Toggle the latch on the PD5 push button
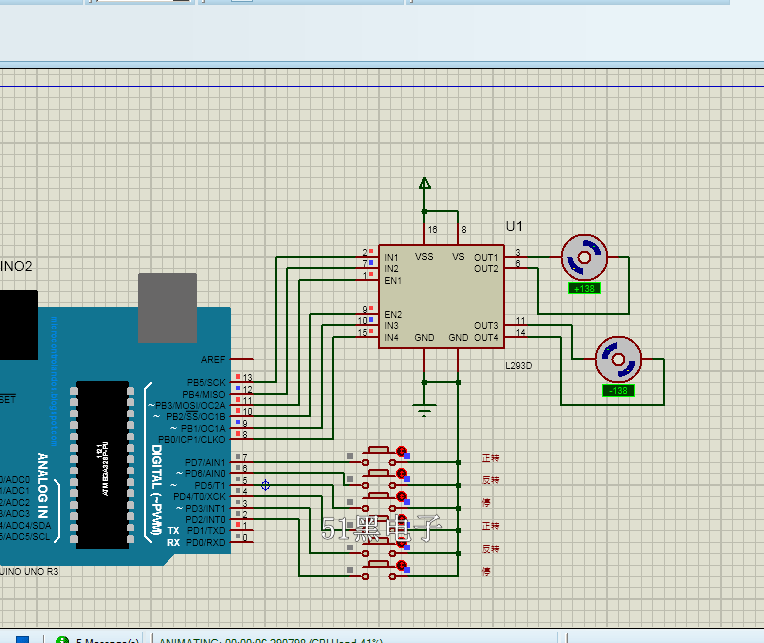 pyautogui.click(x=401, y=496)
